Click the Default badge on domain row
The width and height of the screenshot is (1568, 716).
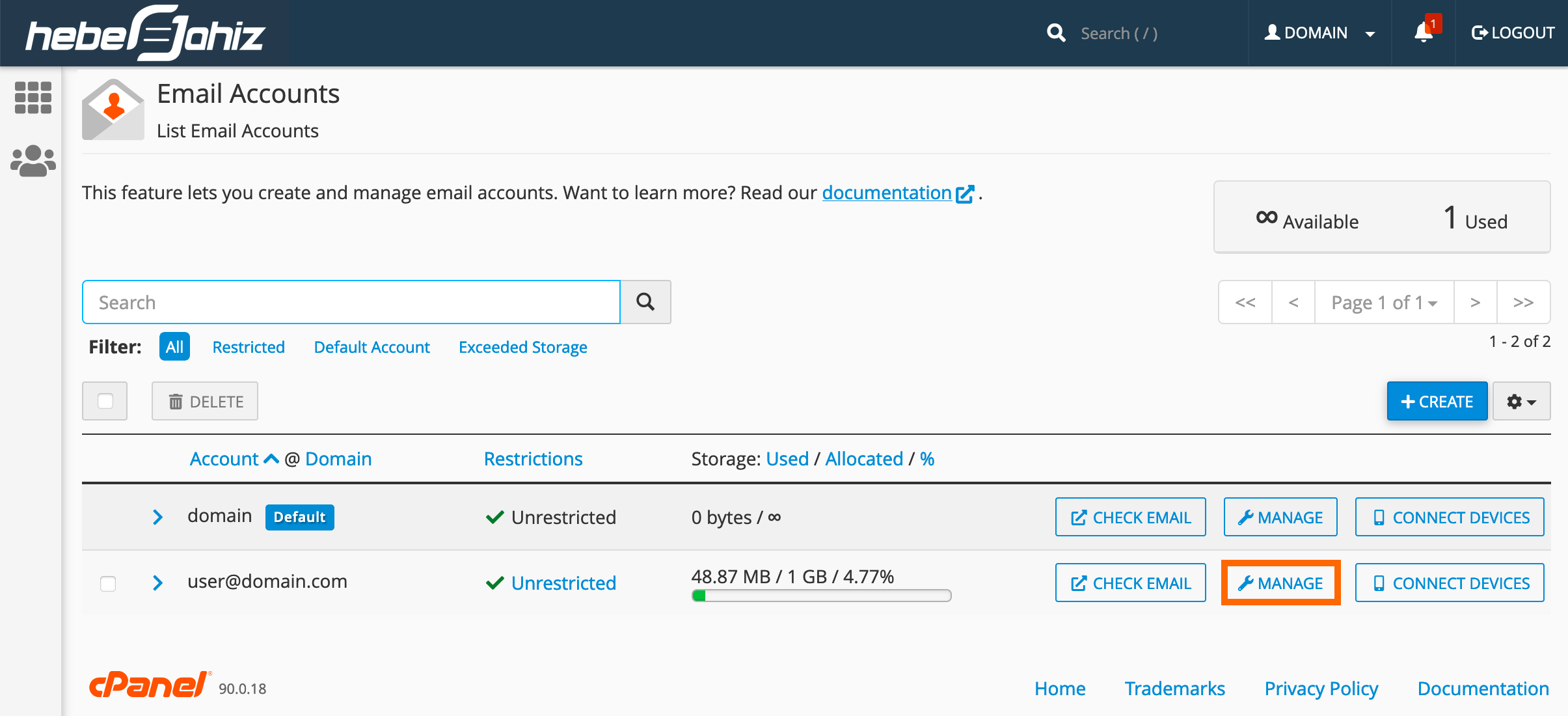(x=299, y=517)
